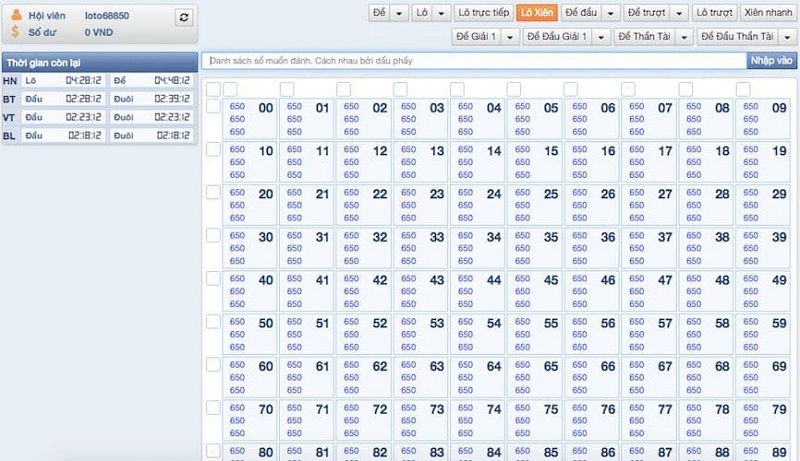
Task: Click the BT Đuôi countdown 02:39:12
Action: [172, 99]
